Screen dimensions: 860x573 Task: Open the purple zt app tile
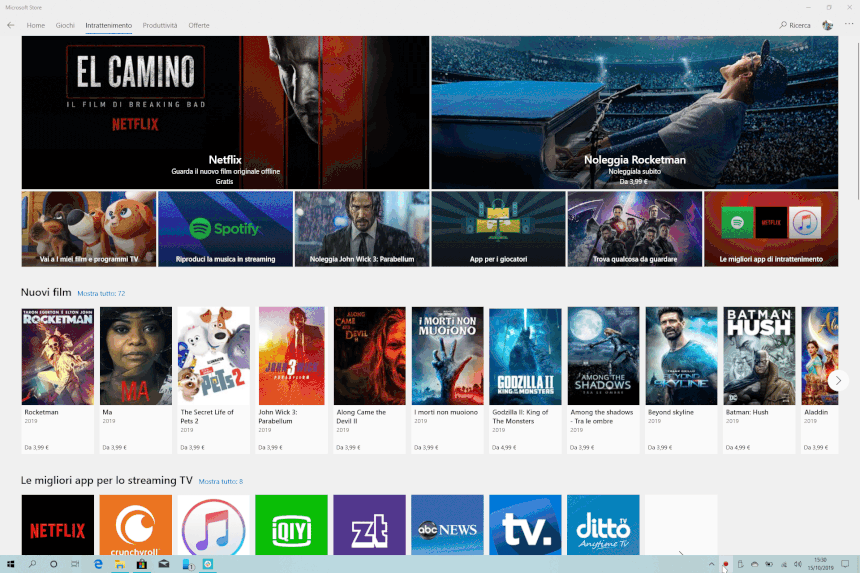[369, 525]
